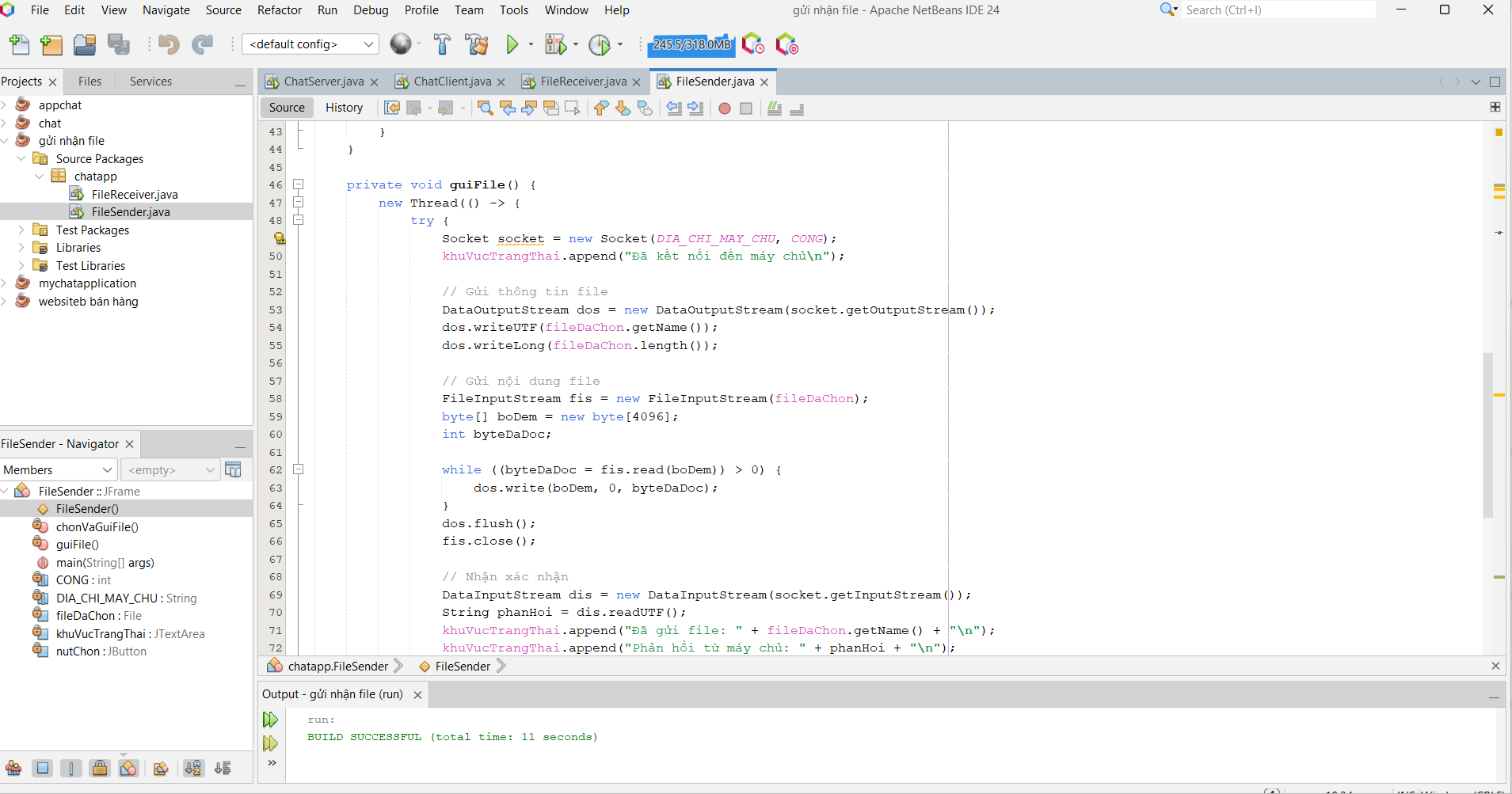Switch to the ChatClient.java tab
This screenshot has width=1512, height=794.
point(451,82)
